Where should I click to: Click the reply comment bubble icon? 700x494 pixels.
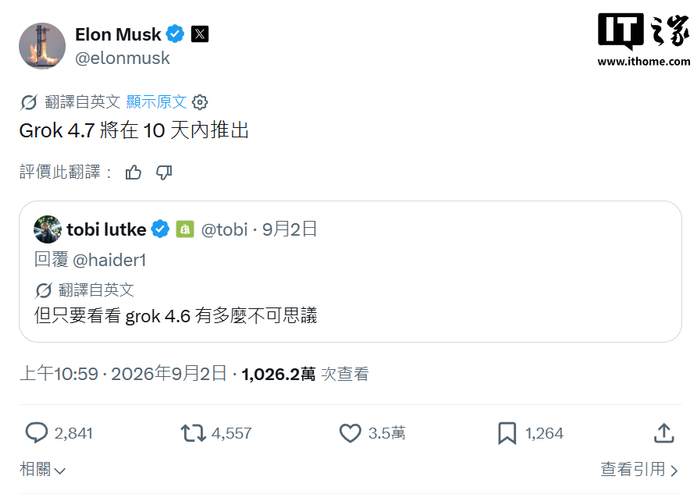click(36, 433)
